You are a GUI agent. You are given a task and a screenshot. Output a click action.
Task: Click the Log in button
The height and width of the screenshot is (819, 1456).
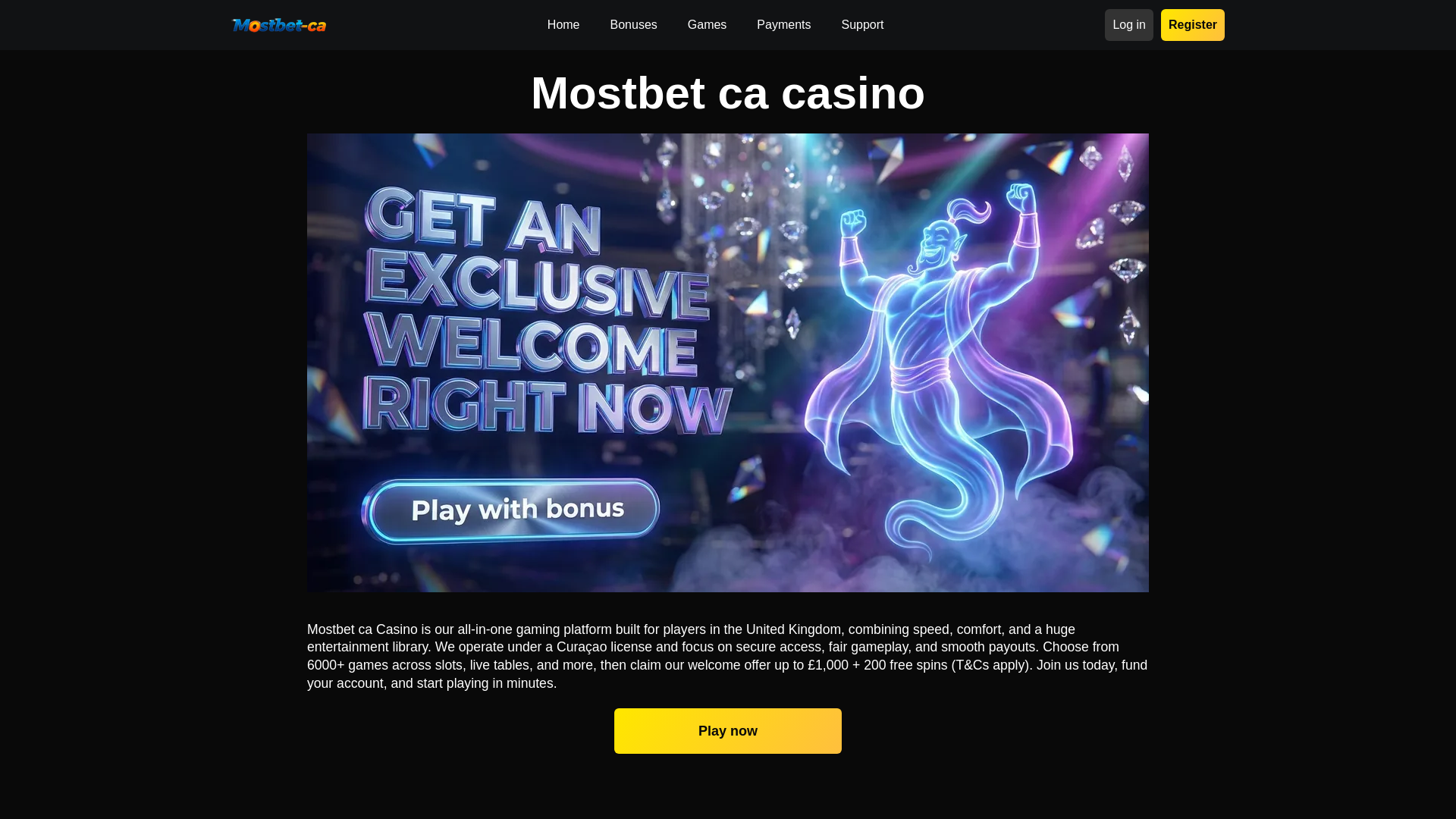(x=1128, y=25)
